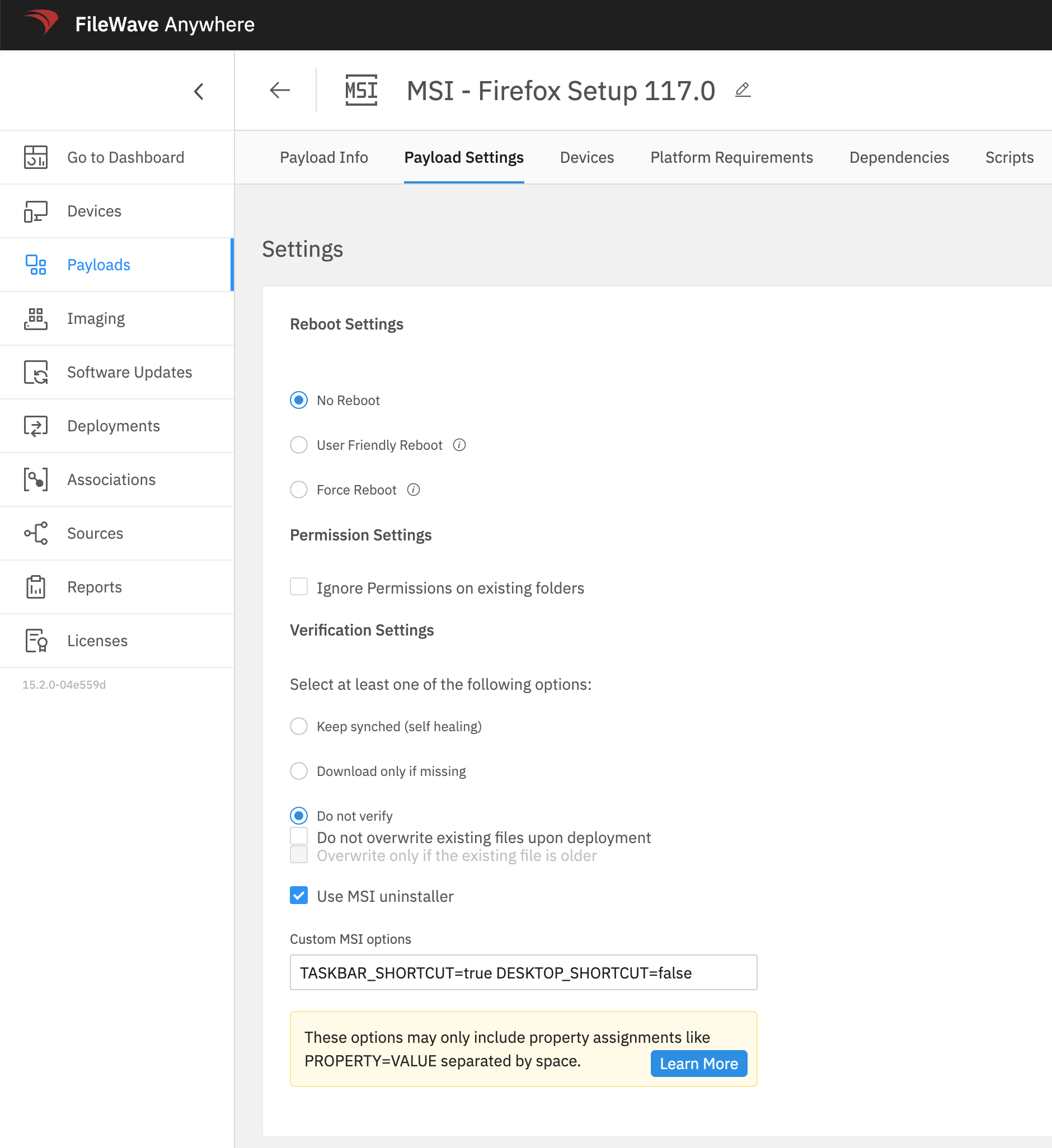1052x1148 pixels.
Task: Go back using the left arrow icon
Action: point(280,90)
